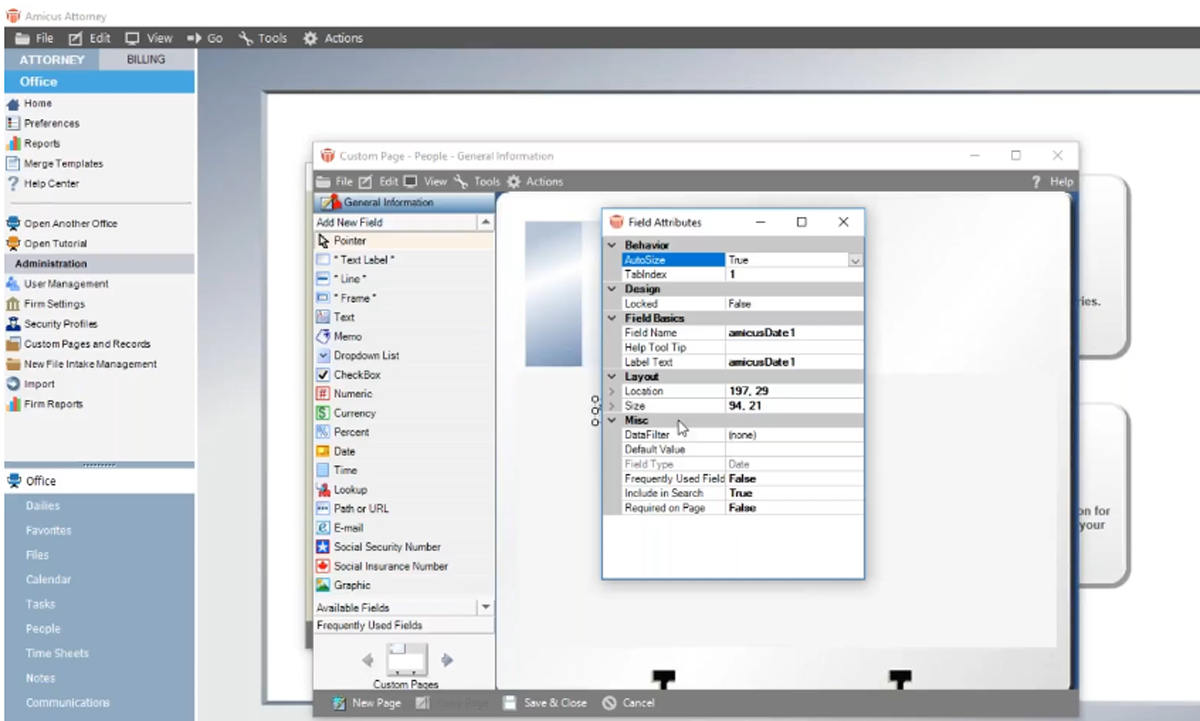Screen dimensions: 1200x721
Task: Select the Pointer tool in field list
Action: [404, 241]
